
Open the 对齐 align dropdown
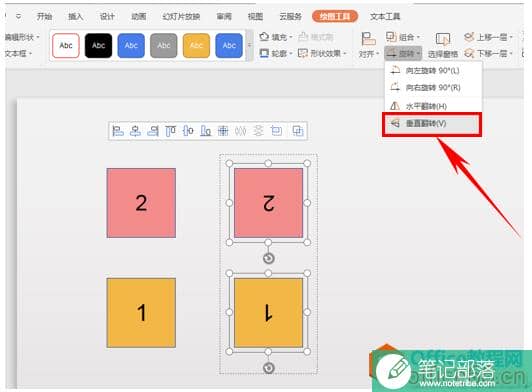[368, 45]
